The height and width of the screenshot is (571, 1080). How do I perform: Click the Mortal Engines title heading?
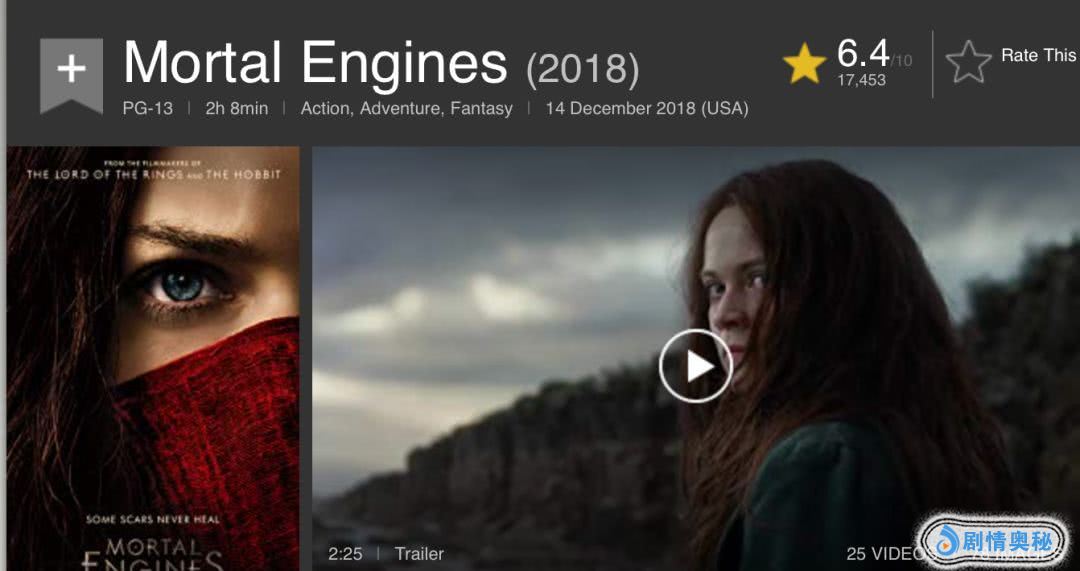[315, 63]
